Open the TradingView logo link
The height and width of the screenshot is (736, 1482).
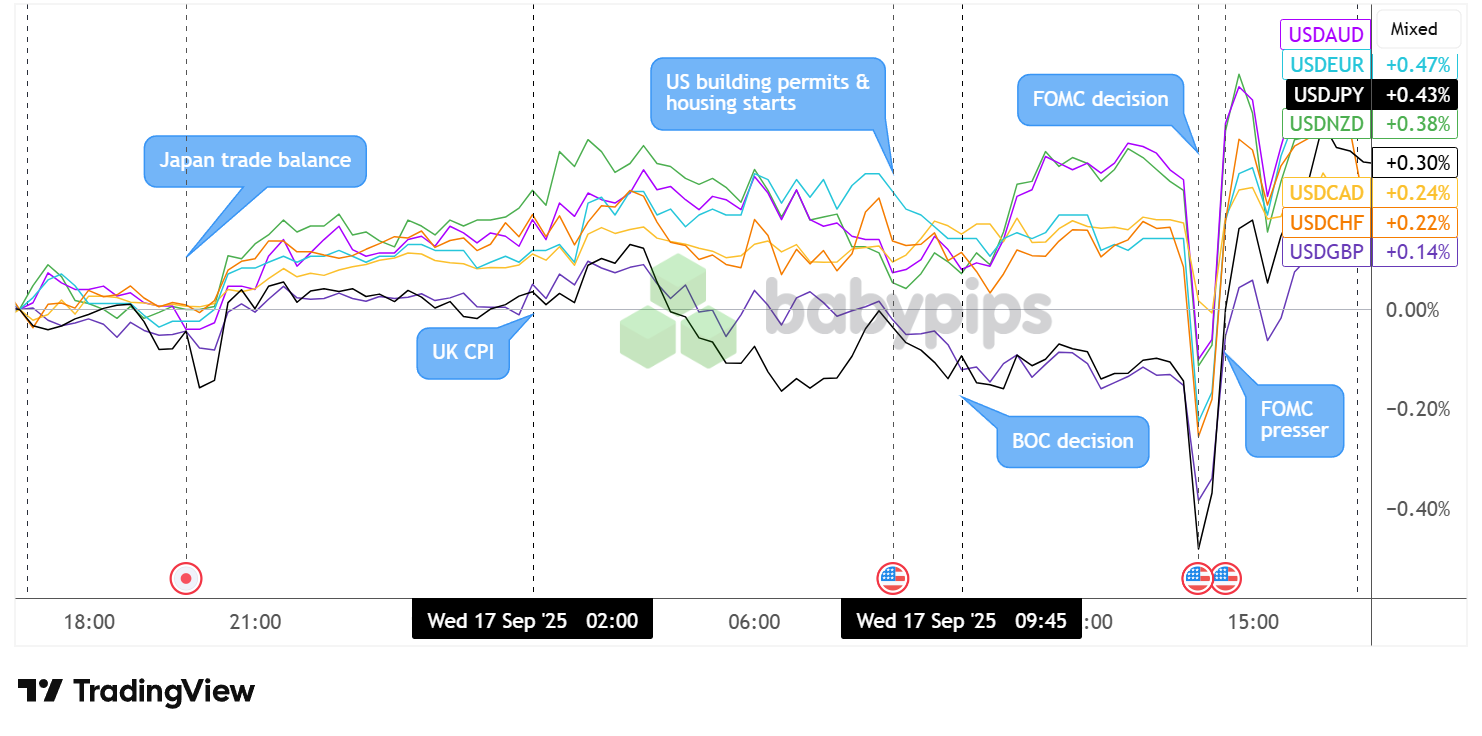137,691
